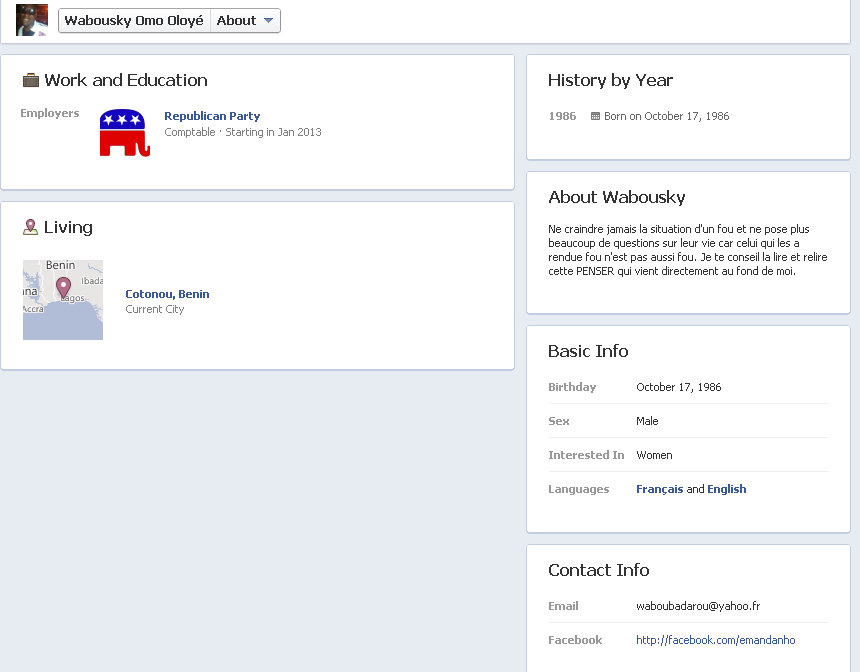Select the 1986 year entry

pos(562,116)
